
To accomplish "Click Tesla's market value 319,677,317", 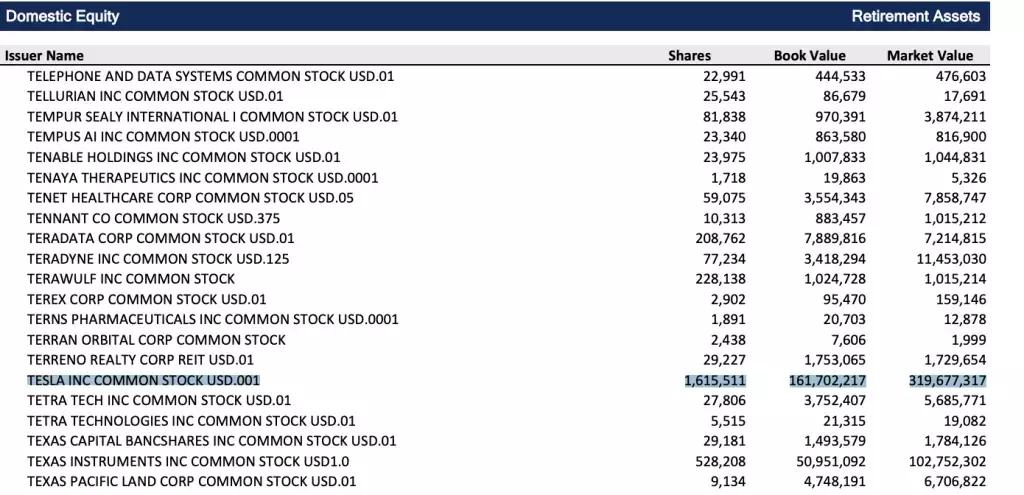I will (x=935, y=380).
